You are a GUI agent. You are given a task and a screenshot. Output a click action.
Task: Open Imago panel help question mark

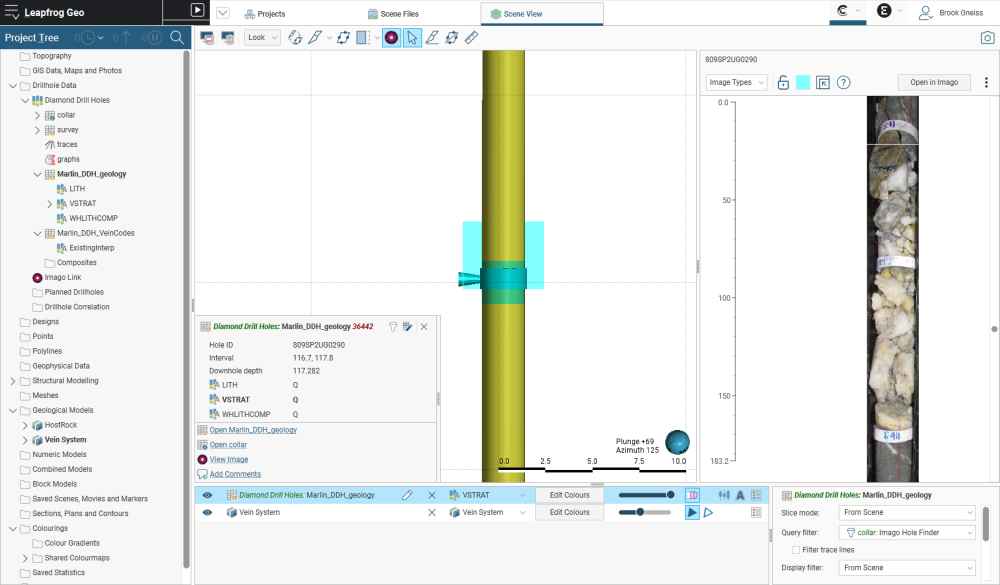[843, 82]
